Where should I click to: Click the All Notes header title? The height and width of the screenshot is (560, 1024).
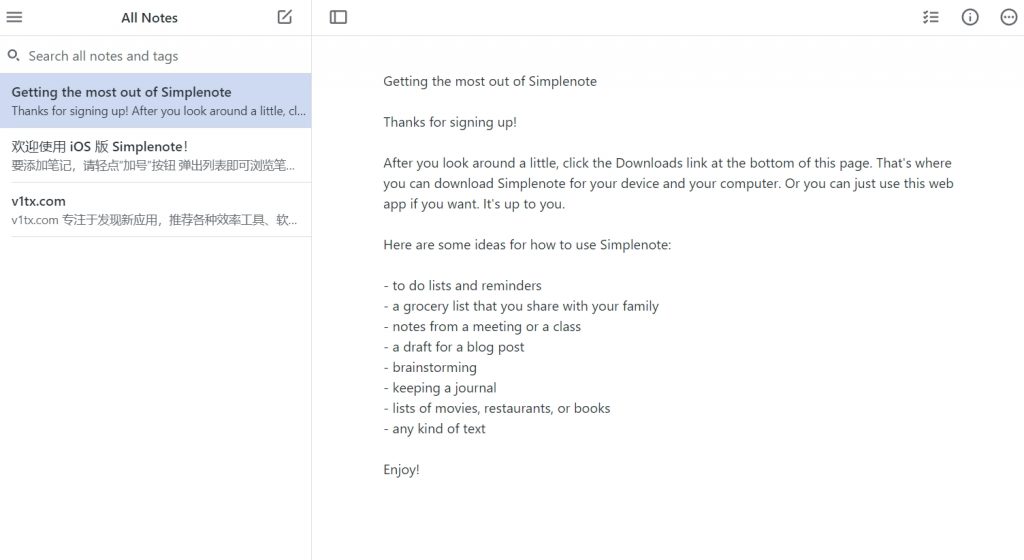[149, 18]
